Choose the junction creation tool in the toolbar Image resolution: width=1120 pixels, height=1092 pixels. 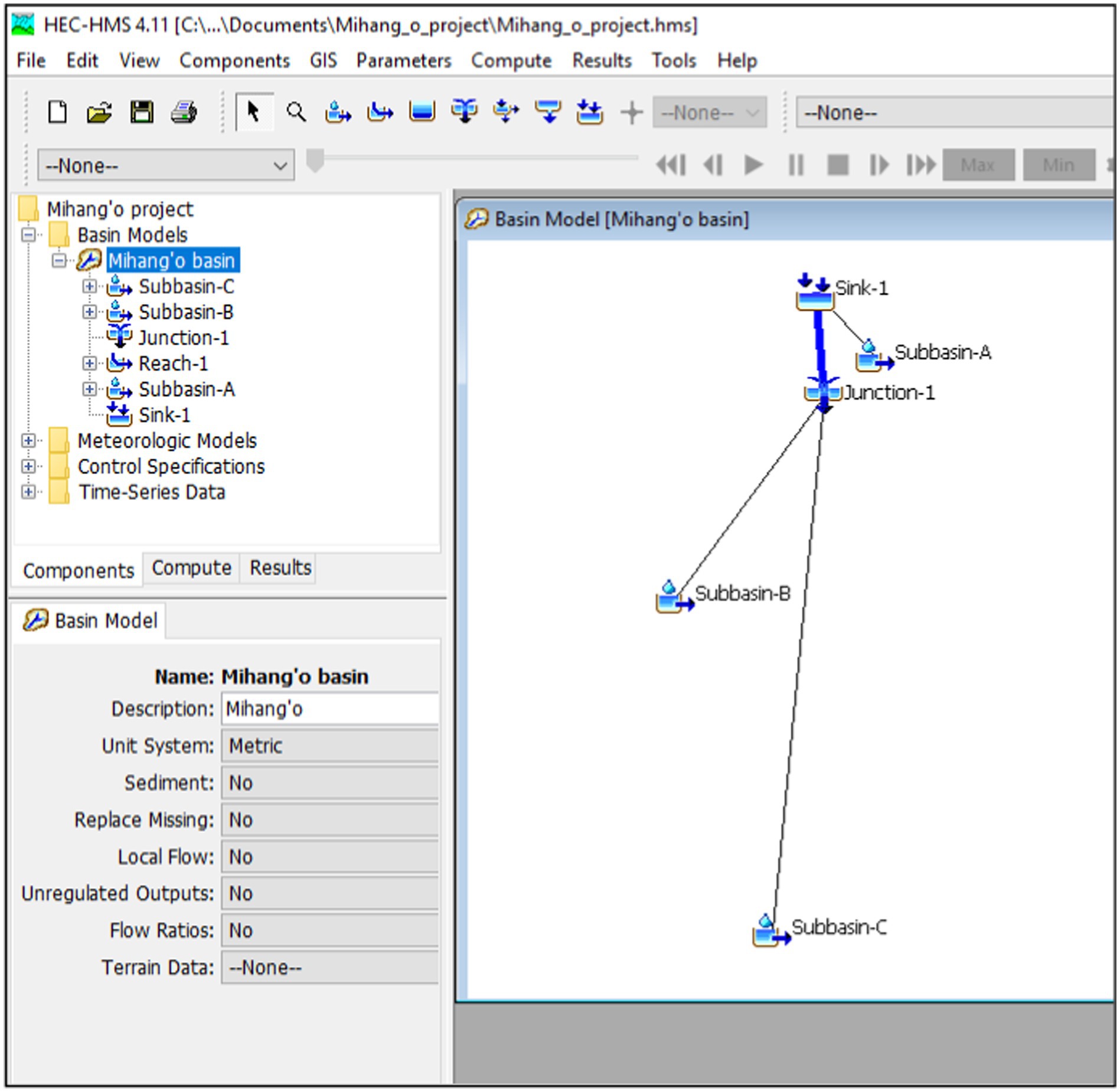[x=465, y=111]
